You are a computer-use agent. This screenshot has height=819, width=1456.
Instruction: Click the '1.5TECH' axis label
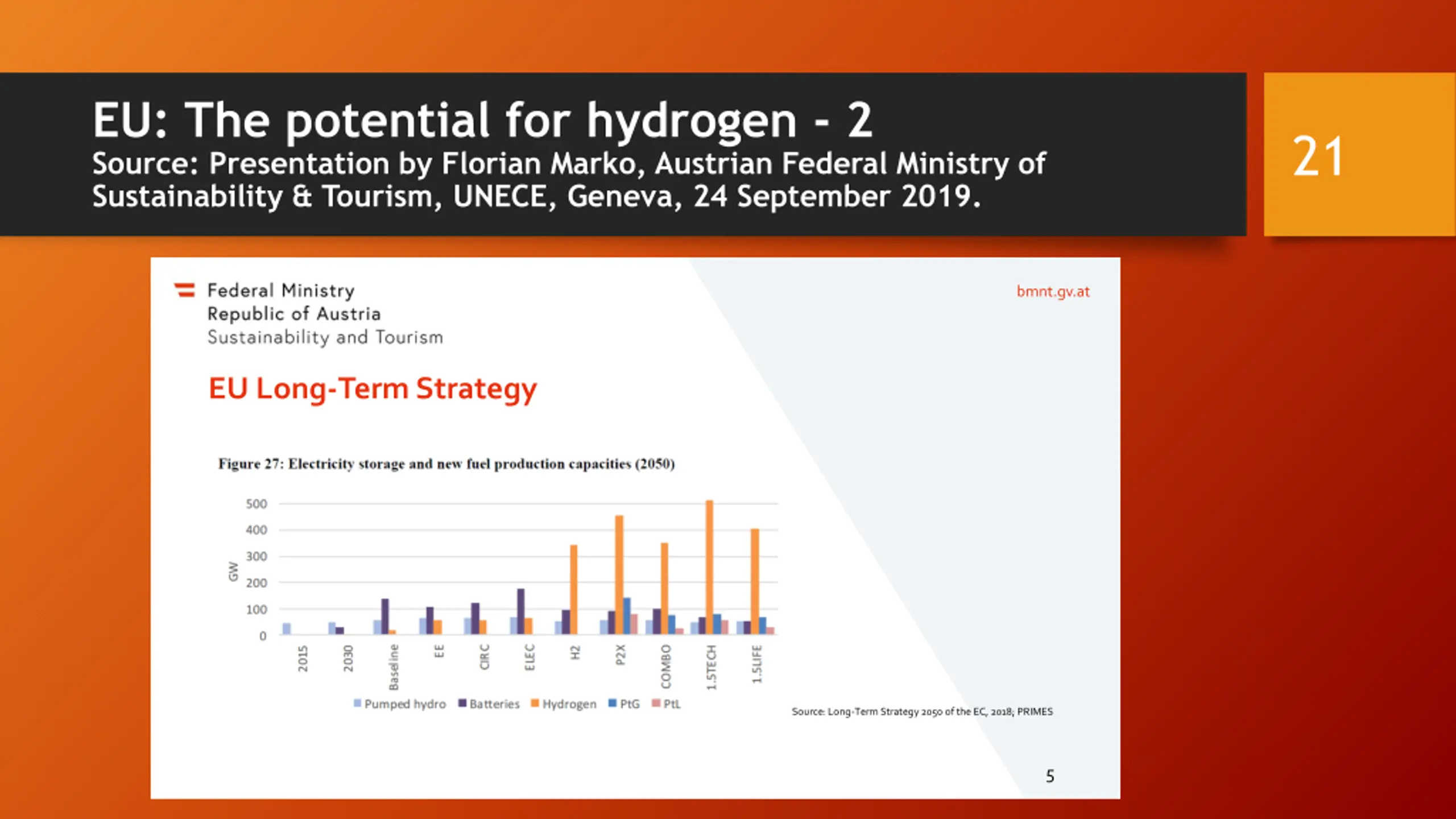(x=712, y=667)
